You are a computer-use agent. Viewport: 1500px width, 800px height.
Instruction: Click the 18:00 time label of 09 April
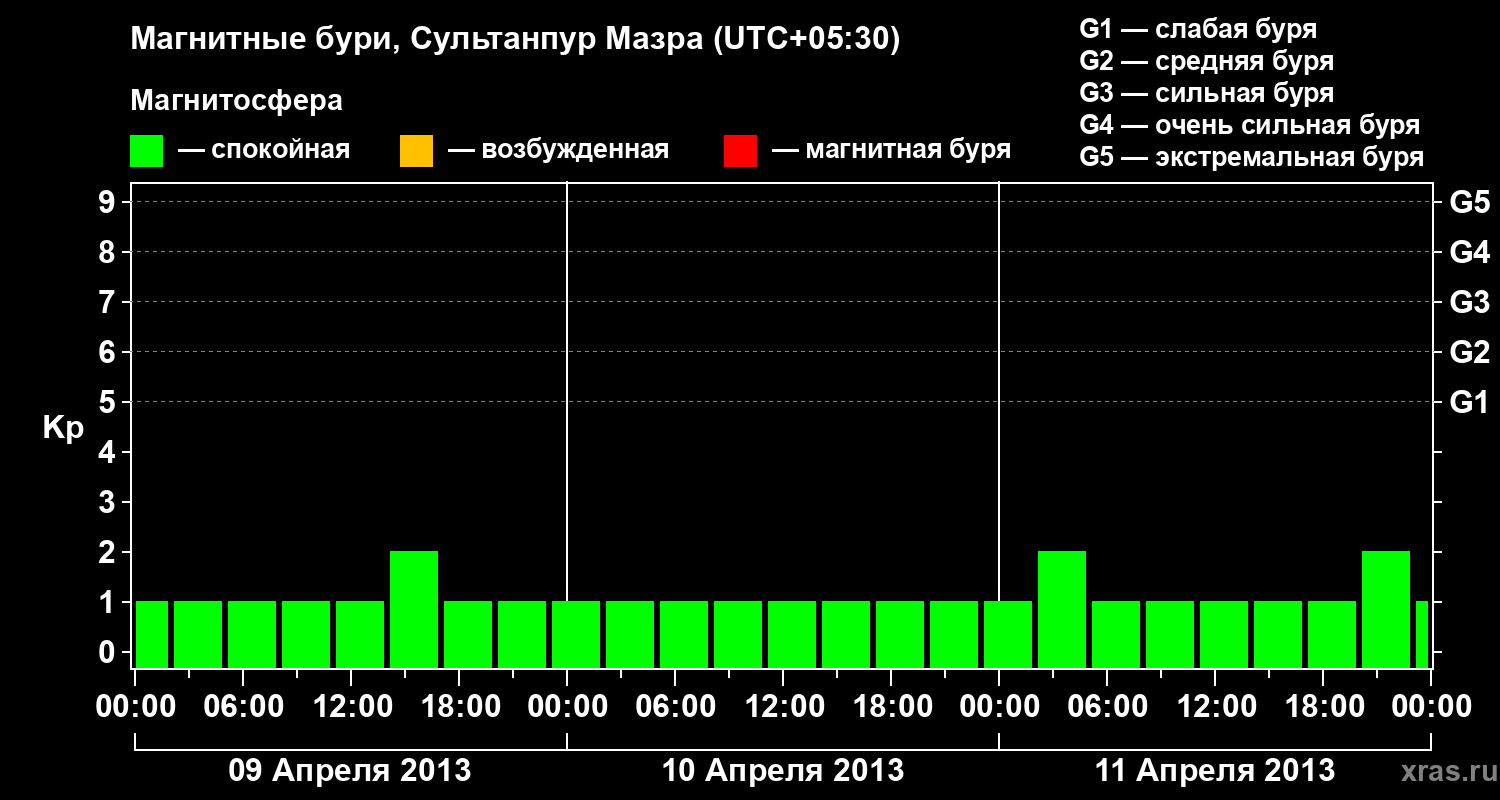tap(459, 708)
